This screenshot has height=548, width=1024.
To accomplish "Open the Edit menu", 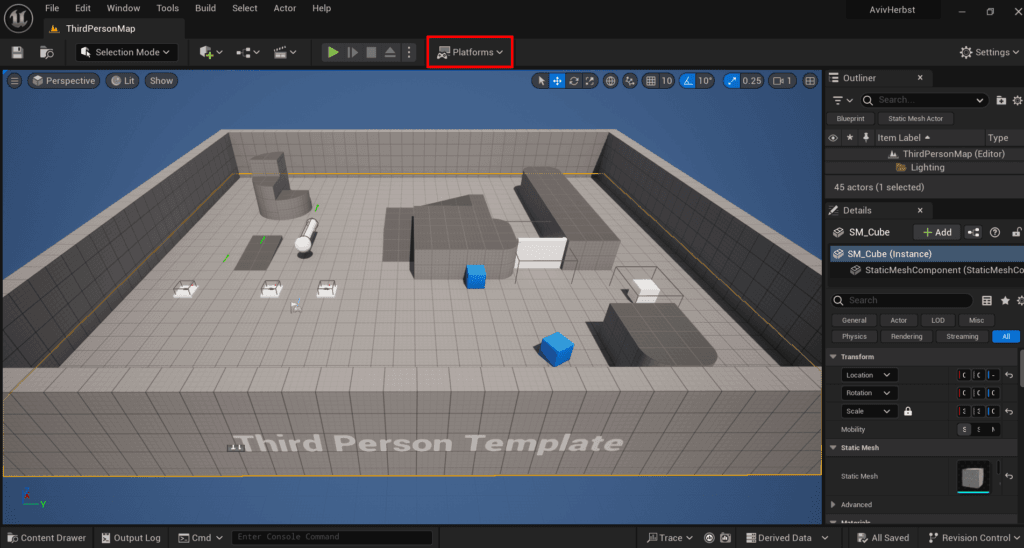I will pos(83,8).
